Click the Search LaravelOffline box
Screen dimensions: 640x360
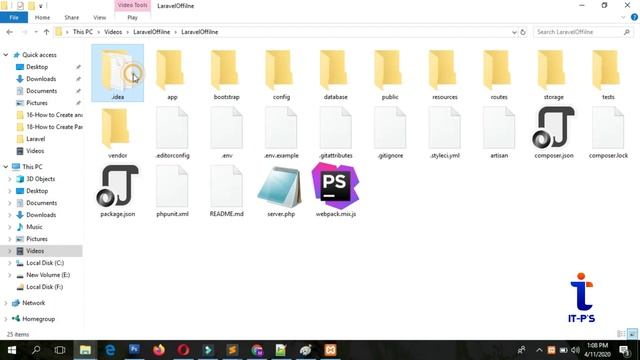[x=583, y=32]
